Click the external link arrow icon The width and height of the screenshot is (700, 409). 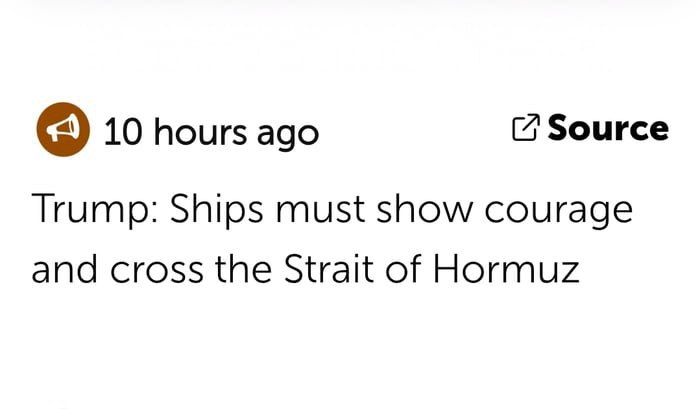pyautogui.click(x=526, y=129)
